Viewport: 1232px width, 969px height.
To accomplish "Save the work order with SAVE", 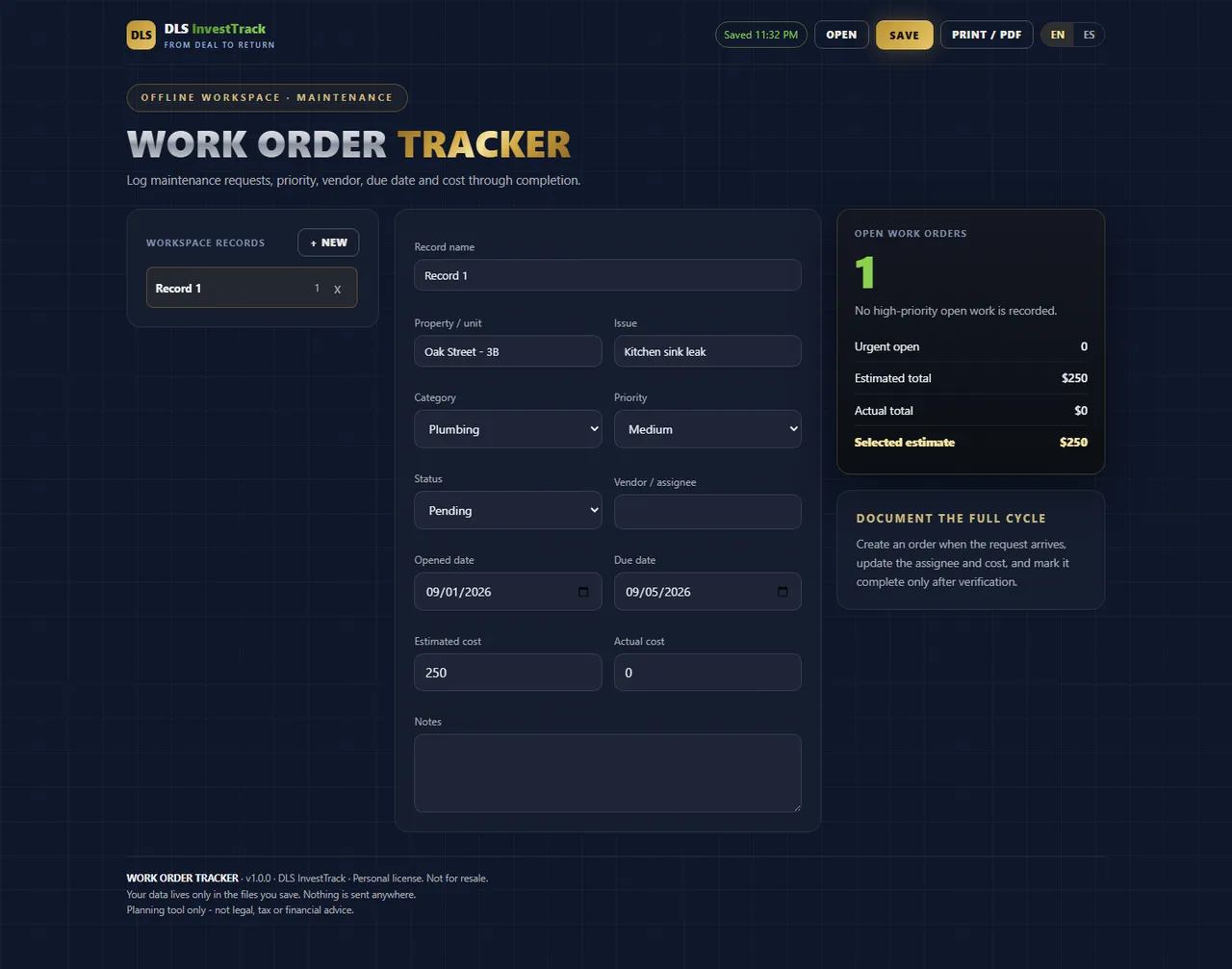I will pos(904,35).
